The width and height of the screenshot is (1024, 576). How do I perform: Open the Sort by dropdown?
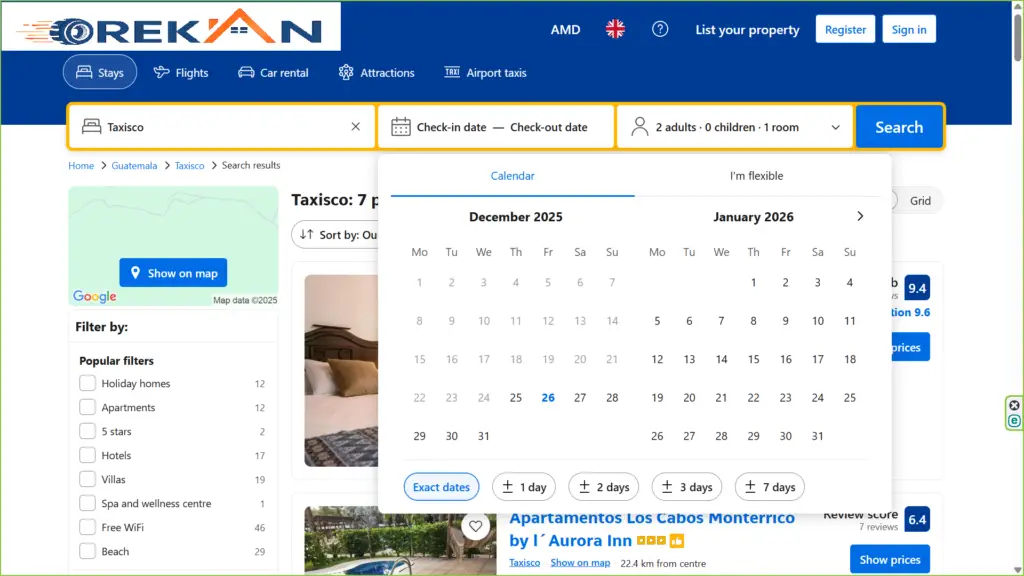(336, 235)
